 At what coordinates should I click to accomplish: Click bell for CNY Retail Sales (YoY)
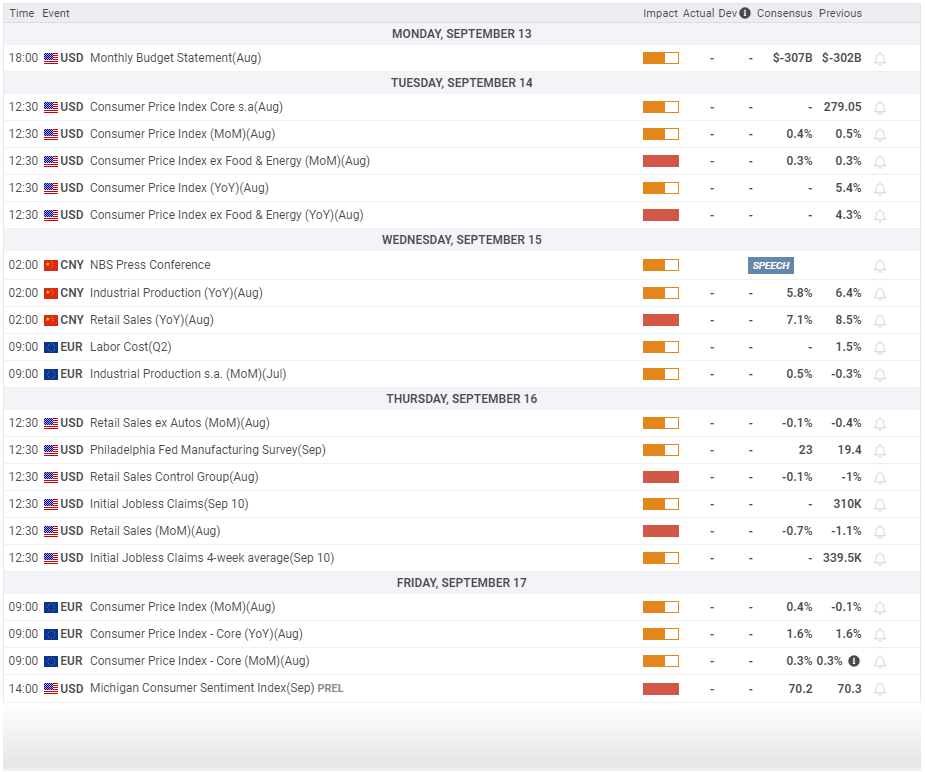coord(880,320)
